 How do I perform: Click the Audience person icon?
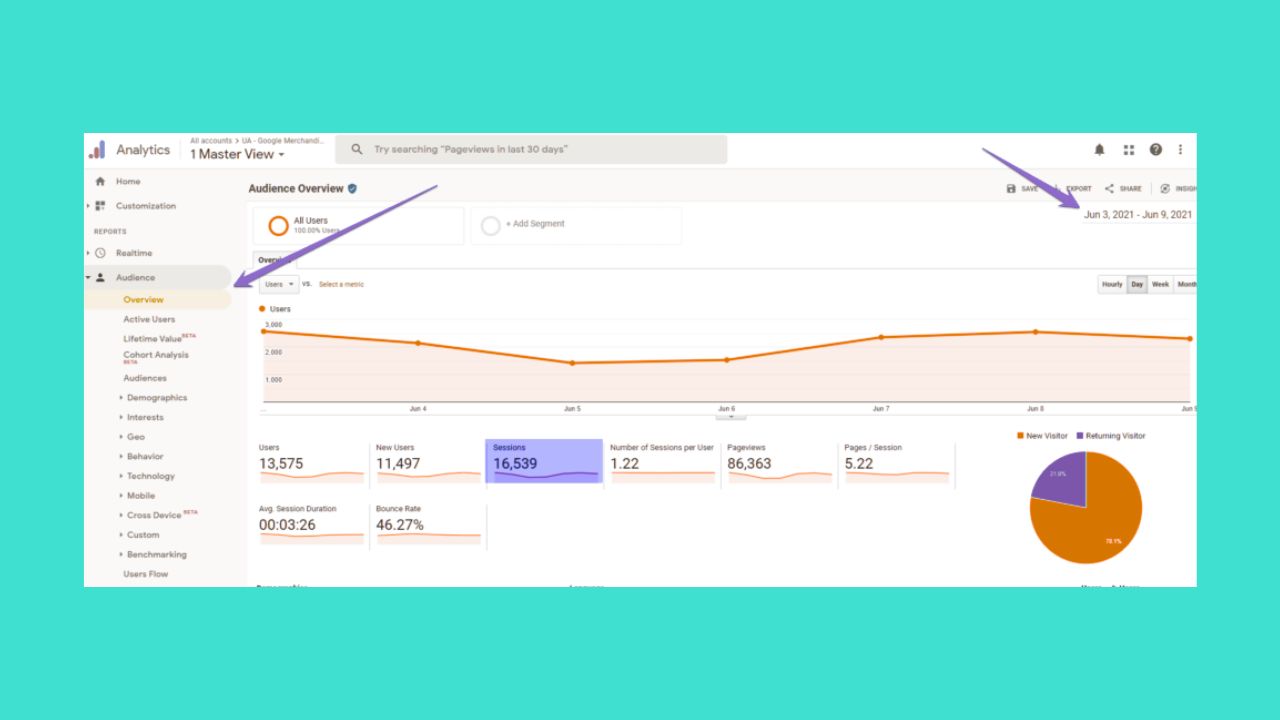click(100, 277)
